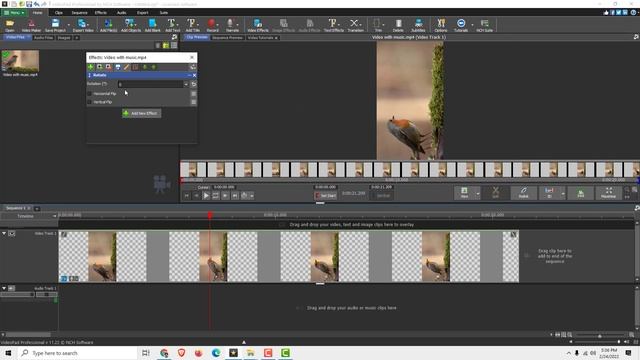Click the save disk icon in title bar
640x360 pixels.
[x=29, y=4]
